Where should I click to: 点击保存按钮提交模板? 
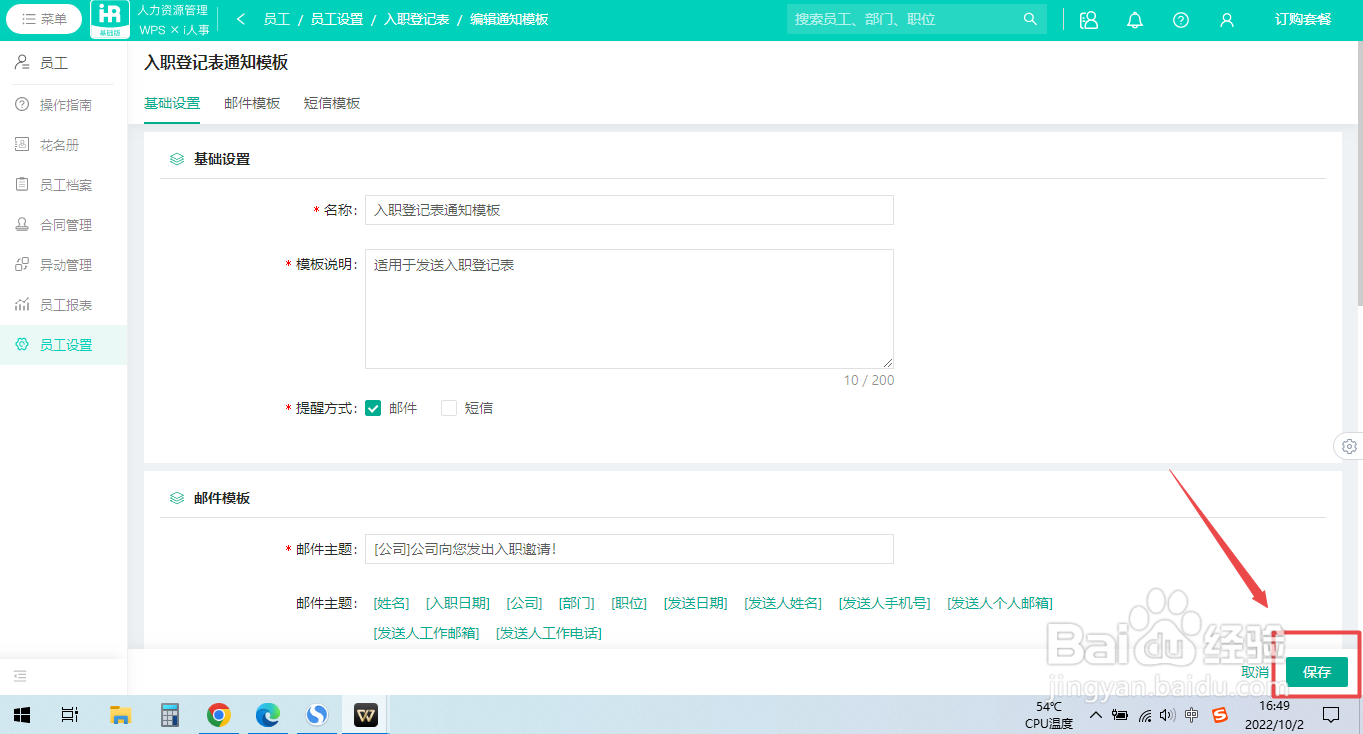click(x=1316, y=672)
